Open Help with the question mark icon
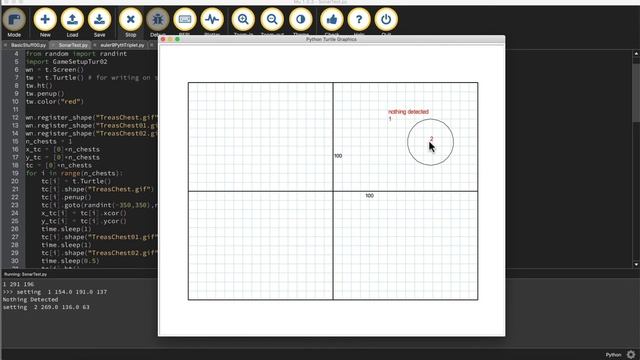 [359, 20]
